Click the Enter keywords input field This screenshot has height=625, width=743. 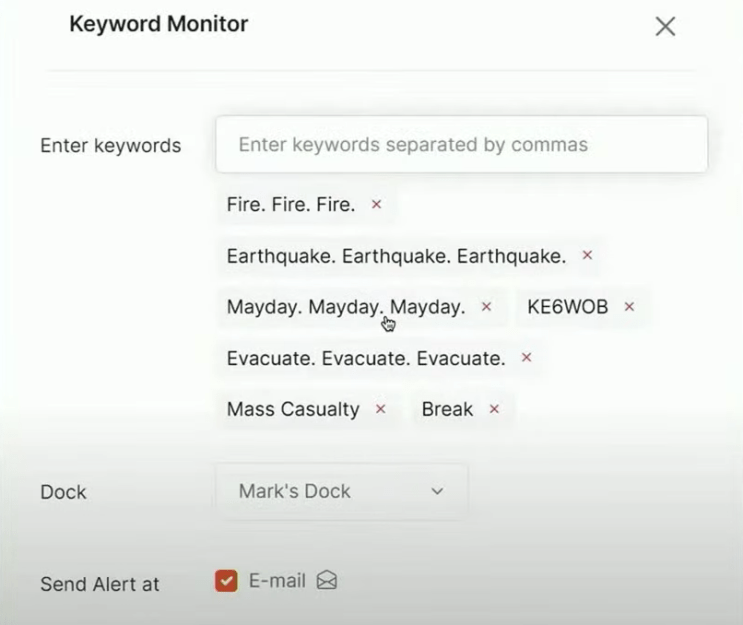[461, 144]
